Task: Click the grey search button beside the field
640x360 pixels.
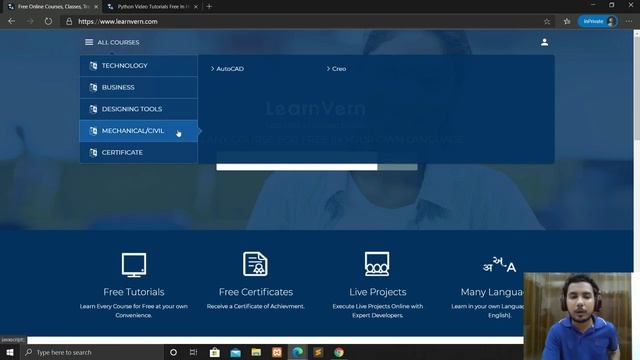Action: coord(398,167)
